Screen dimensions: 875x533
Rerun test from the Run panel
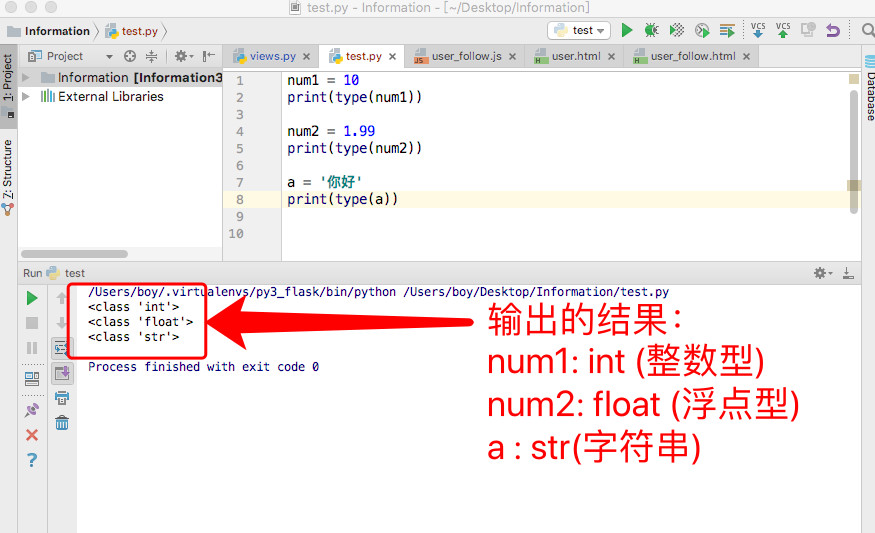pos(32,298)
